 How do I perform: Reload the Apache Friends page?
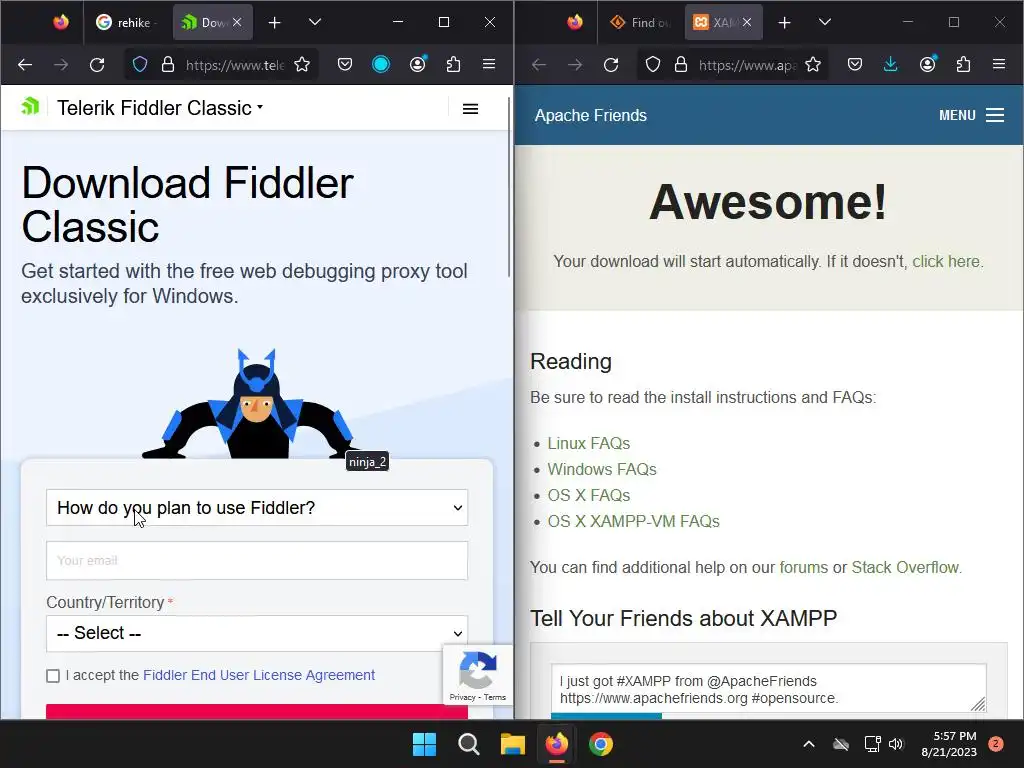611,65
